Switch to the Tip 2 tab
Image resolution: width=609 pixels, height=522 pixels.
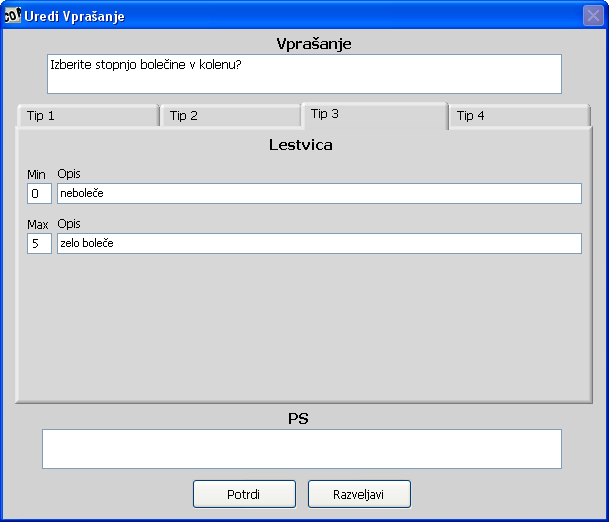tap(231, 116)
